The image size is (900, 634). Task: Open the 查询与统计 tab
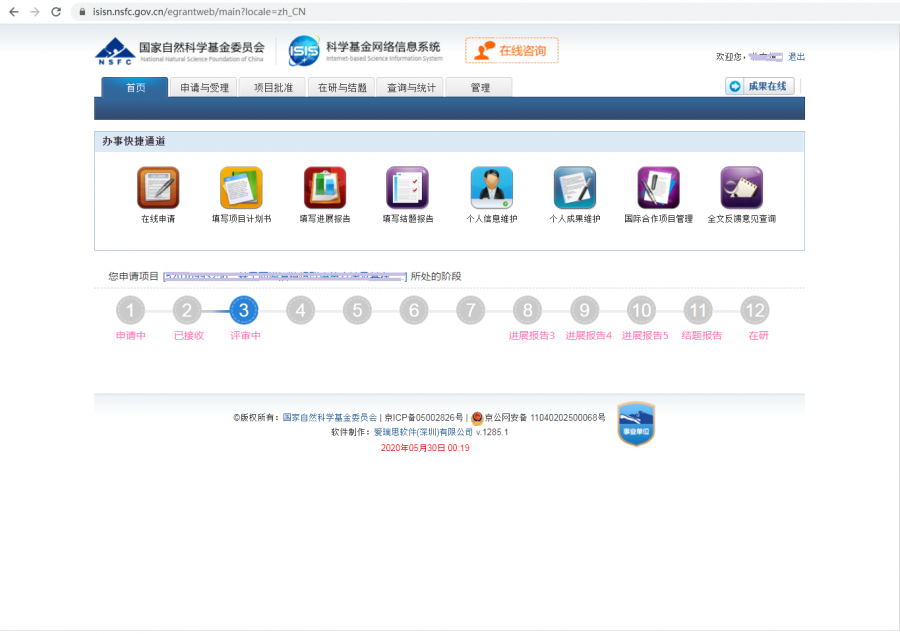[x=411, y=88]
